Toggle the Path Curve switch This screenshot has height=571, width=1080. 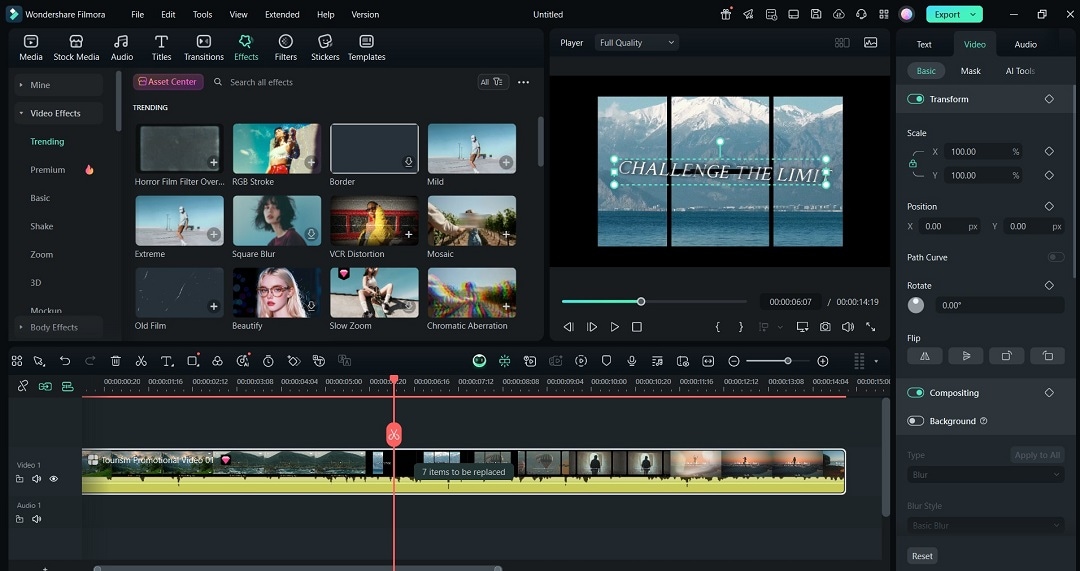click(1056, 257)
